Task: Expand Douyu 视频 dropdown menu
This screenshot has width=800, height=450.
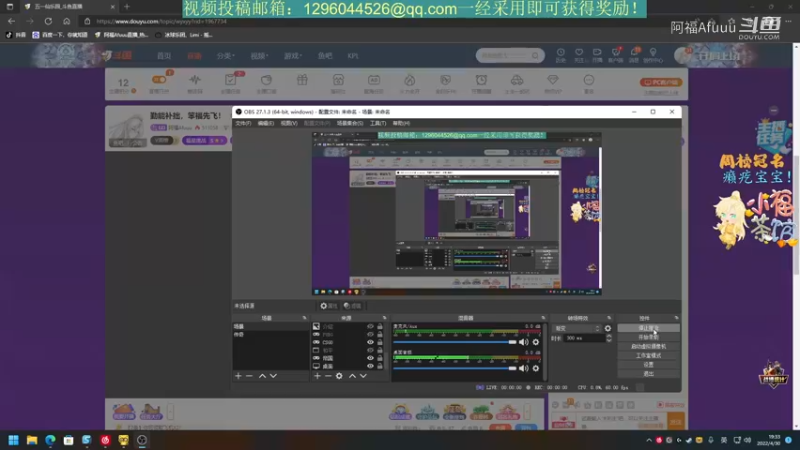Action: [259, 56]
